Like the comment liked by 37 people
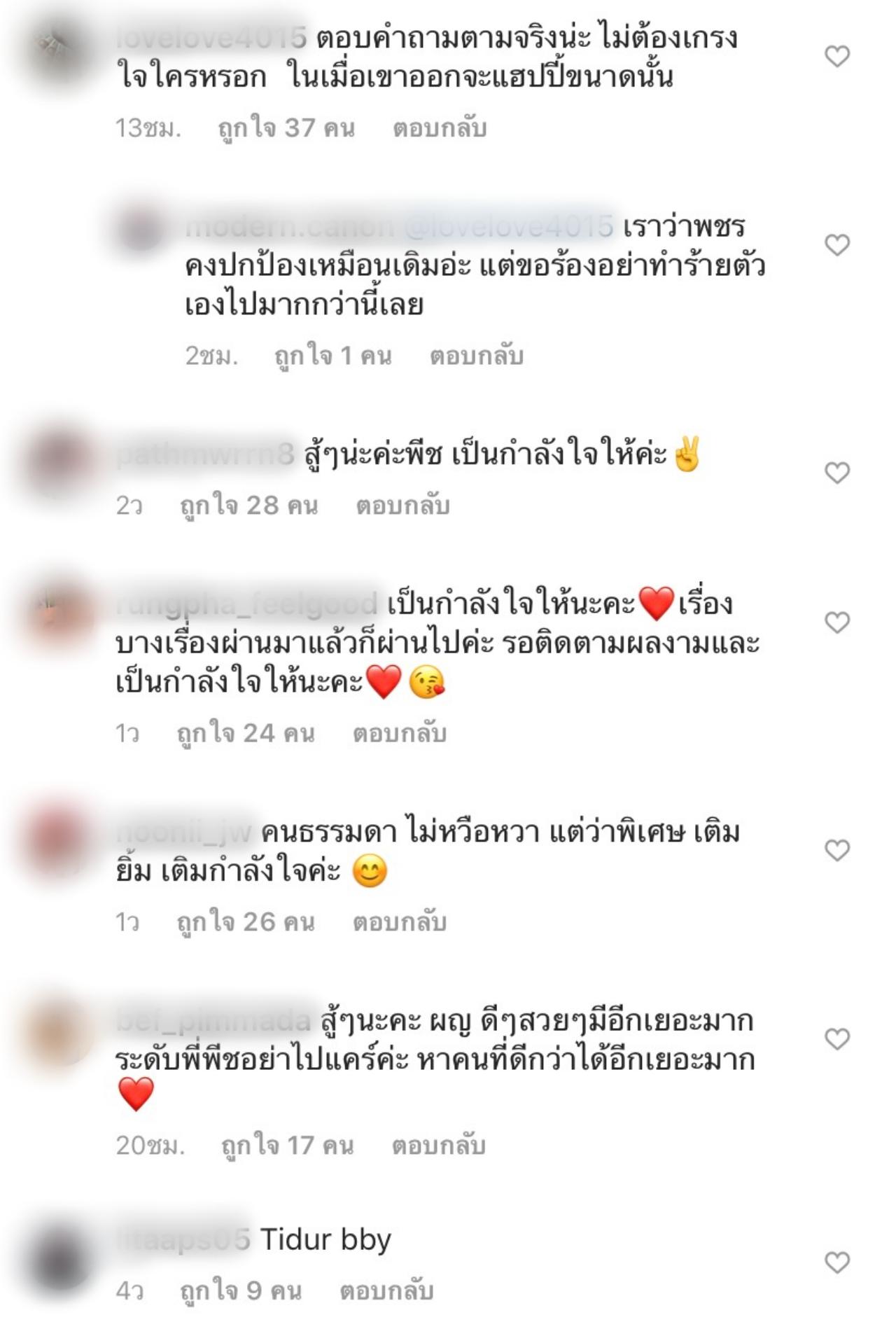 (836, 56)
